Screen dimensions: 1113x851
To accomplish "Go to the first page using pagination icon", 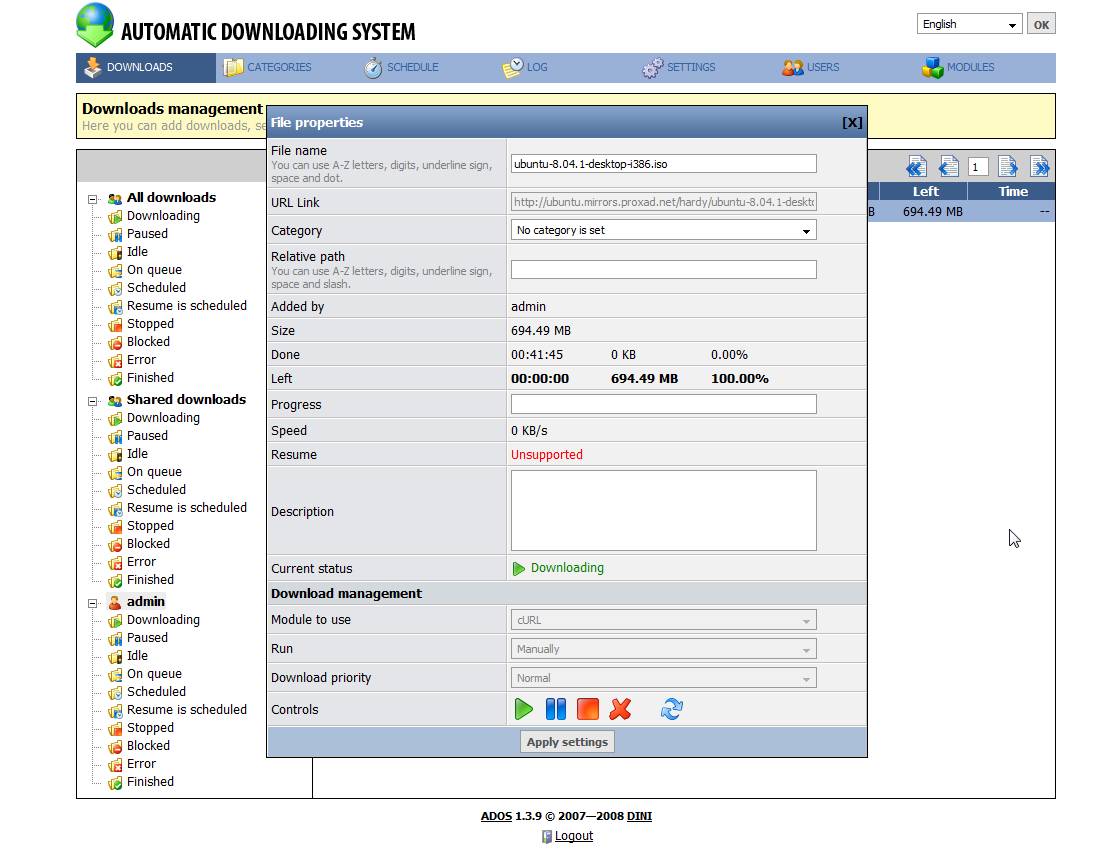I will pos(916,167).
